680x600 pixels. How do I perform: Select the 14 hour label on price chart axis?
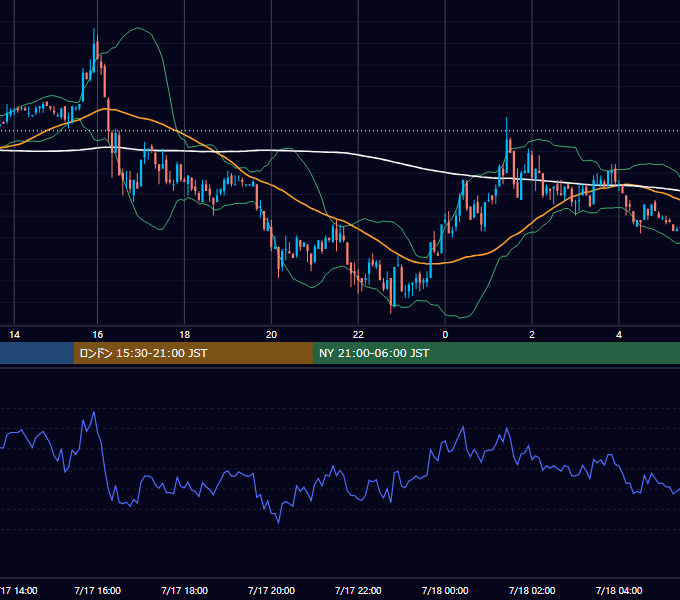tap(14, 335)
